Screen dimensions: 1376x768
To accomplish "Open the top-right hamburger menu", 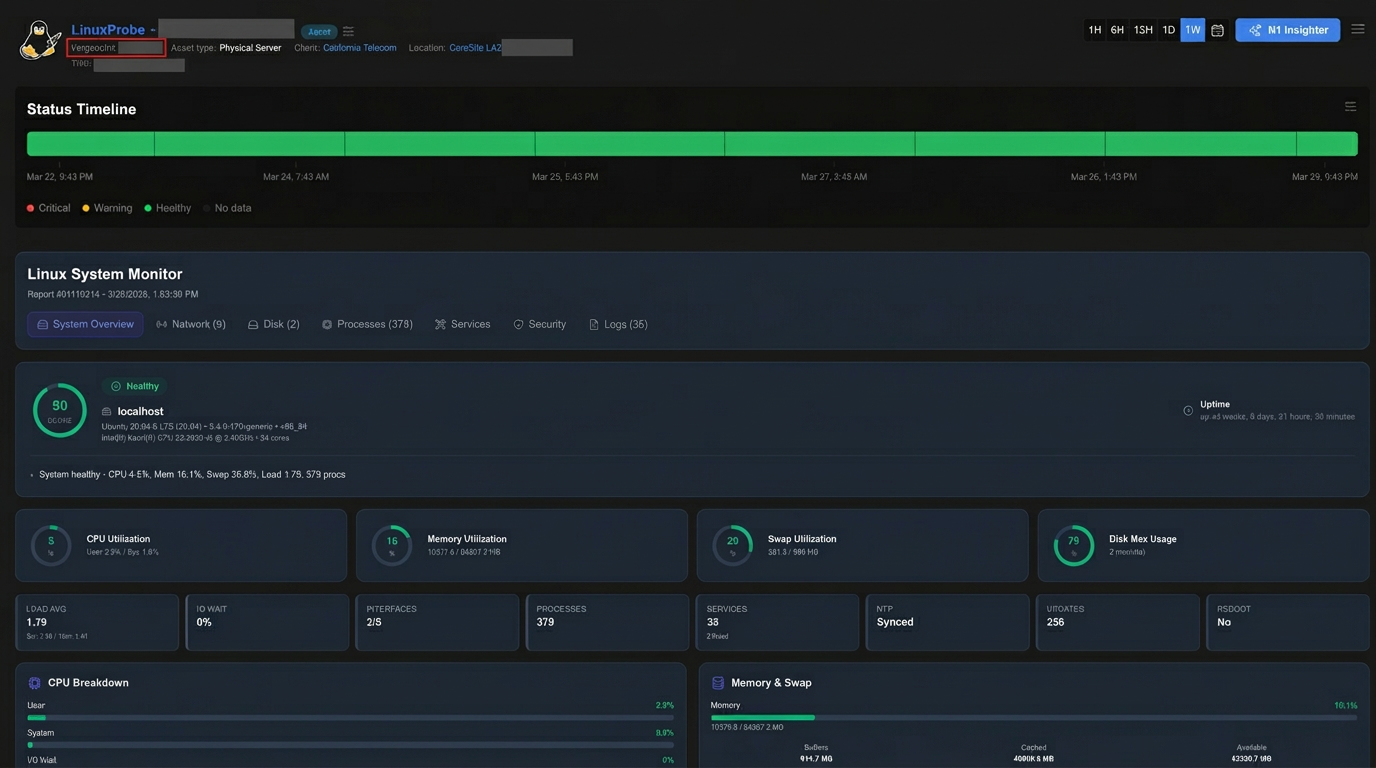I will pos(1357,29).
